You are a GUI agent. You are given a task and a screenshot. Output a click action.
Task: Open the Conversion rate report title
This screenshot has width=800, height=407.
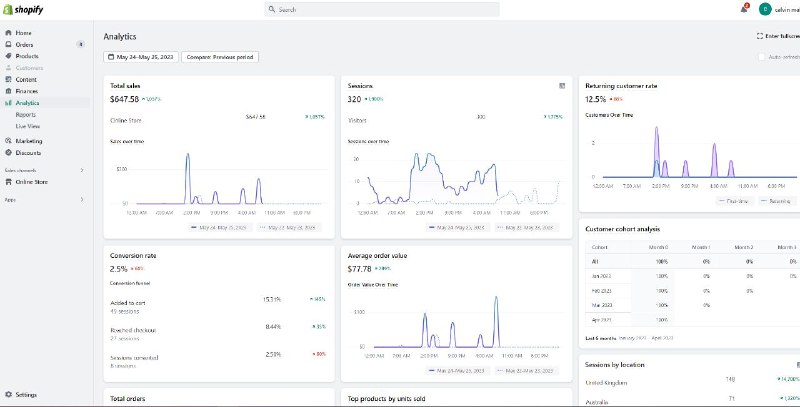coord(133,256)
